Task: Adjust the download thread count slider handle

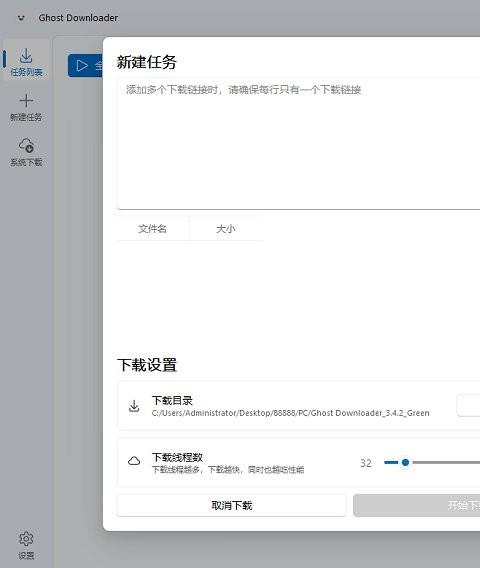Action: click(405, 462)
